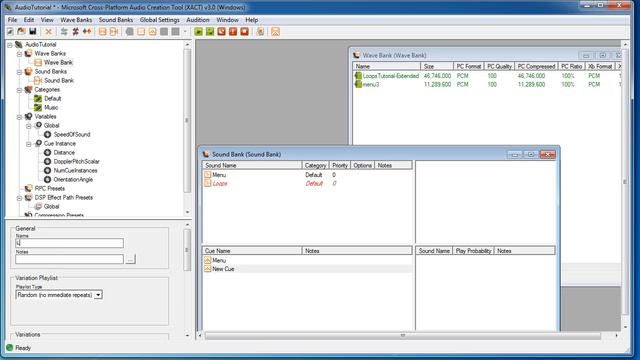Click the New Wave Bank toolbar icon
The image size is (640, 360).
[102, 31]
